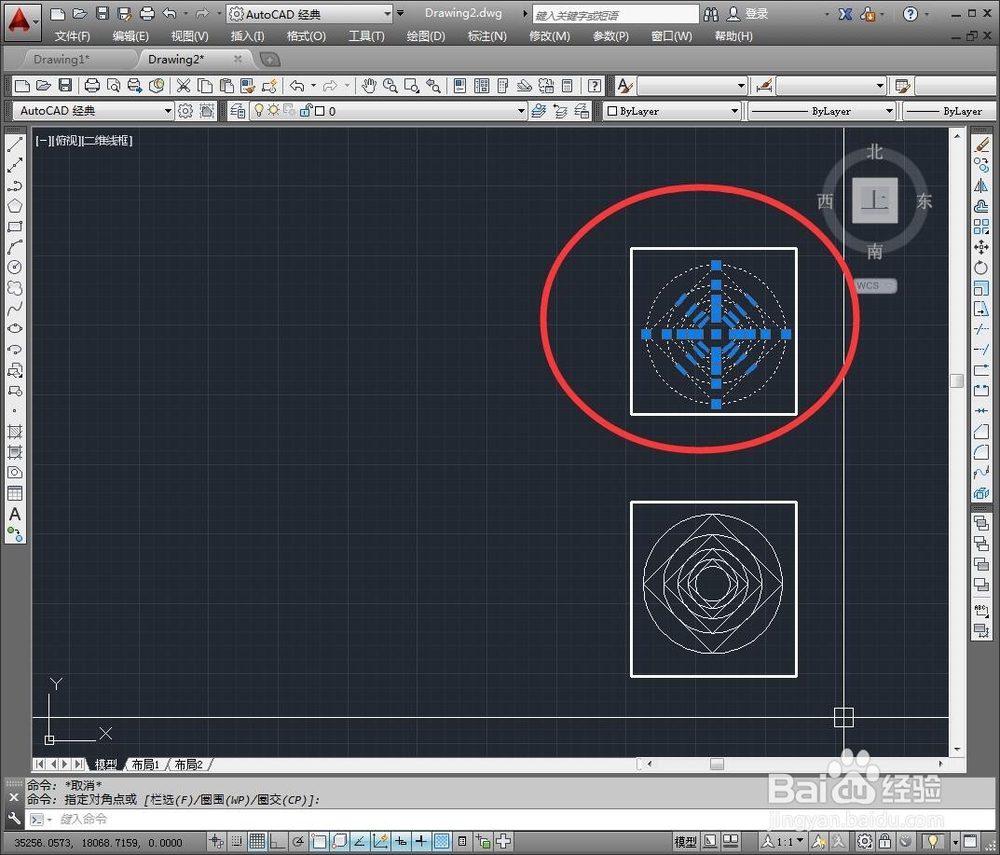Toggle Ortho mode in status bar
Image resolution: width=1000 pixels, height=855 pixels.
point(277,842)
